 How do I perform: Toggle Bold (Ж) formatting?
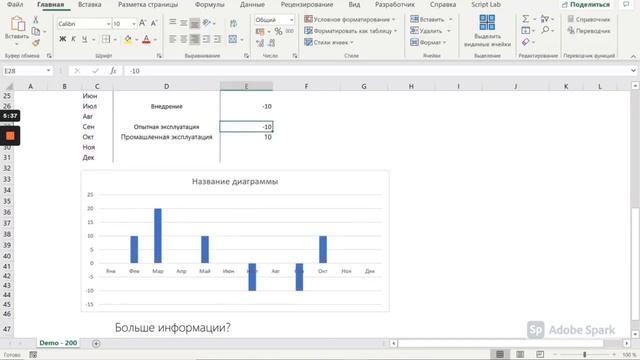pos(62,39)
